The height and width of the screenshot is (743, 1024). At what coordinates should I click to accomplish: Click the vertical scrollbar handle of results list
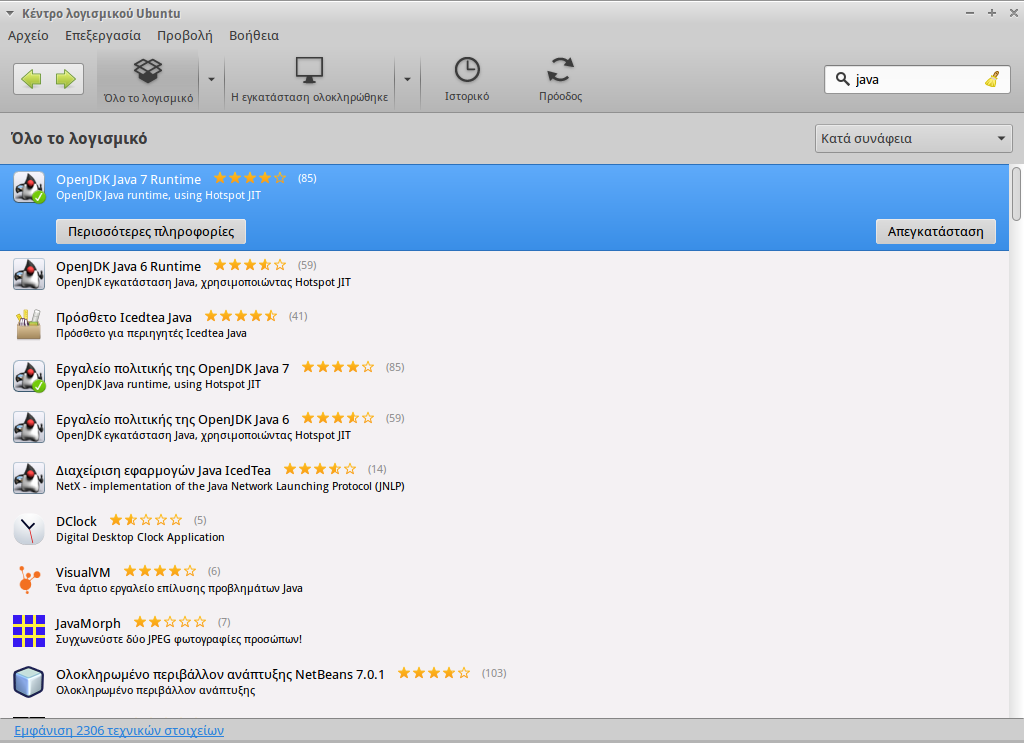[1016, 195]
